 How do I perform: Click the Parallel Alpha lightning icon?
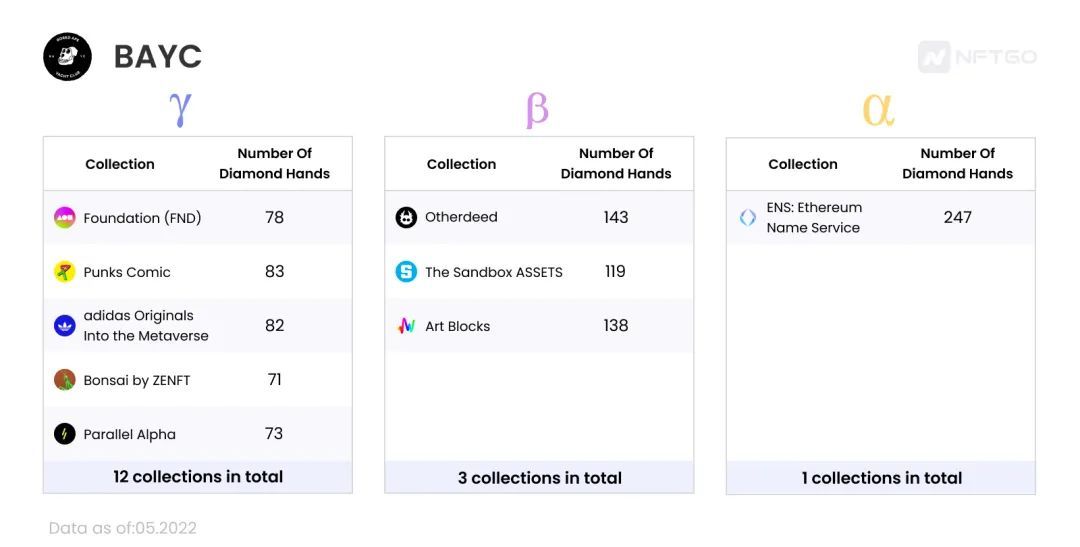coord(65,434)
